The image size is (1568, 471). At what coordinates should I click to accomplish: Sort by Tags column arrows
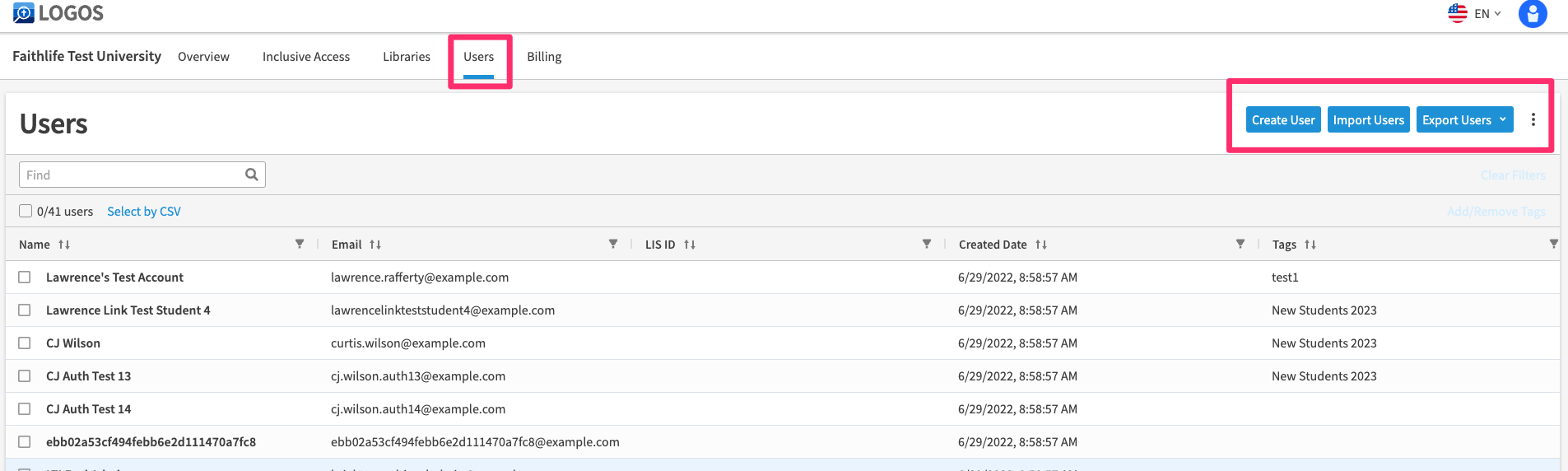coord(1310,245)
